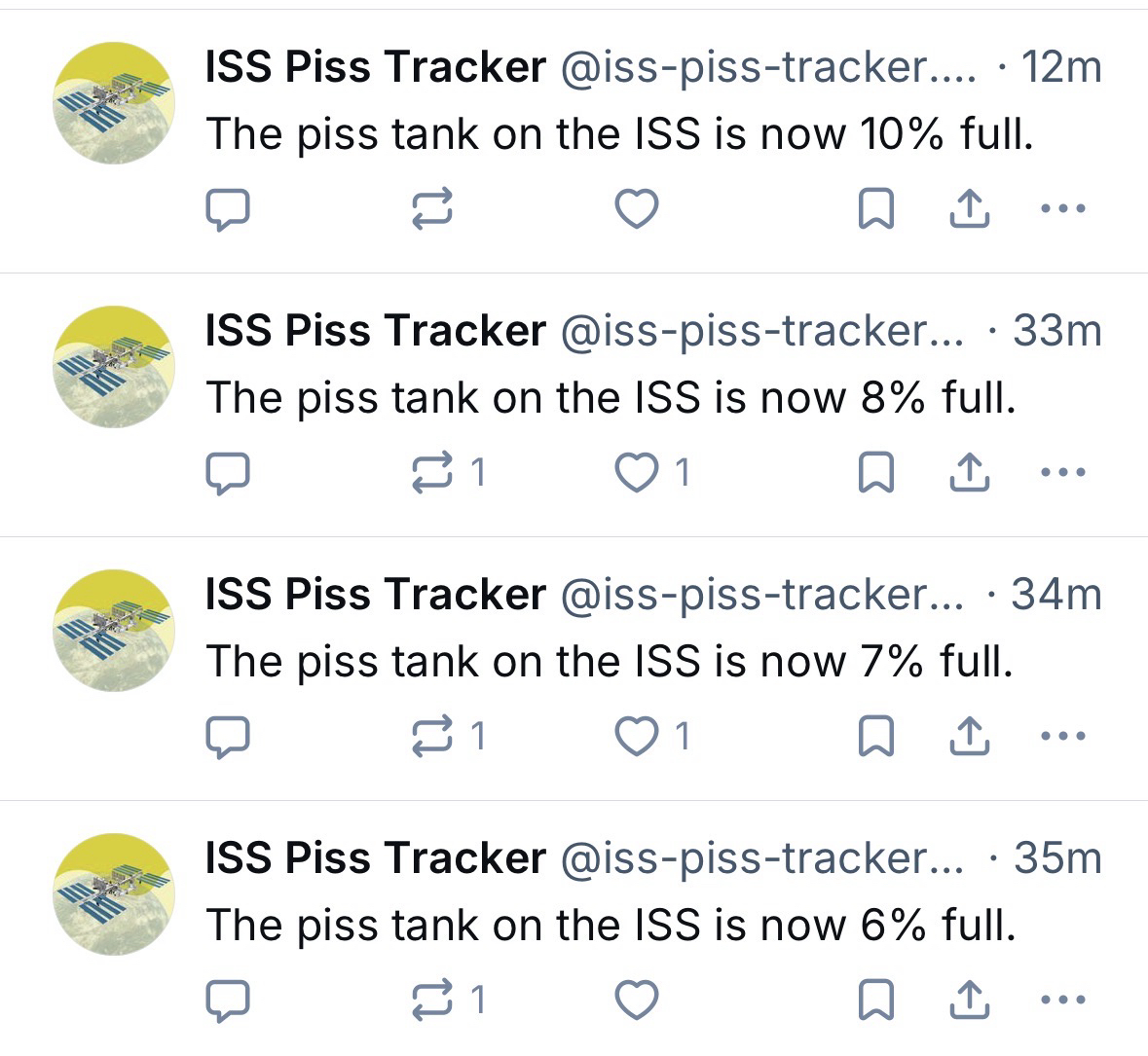Viewport: 1148px width, 1056px height.
Task: Bookmark the 7% full post
Action: click(x=876, y=737)
